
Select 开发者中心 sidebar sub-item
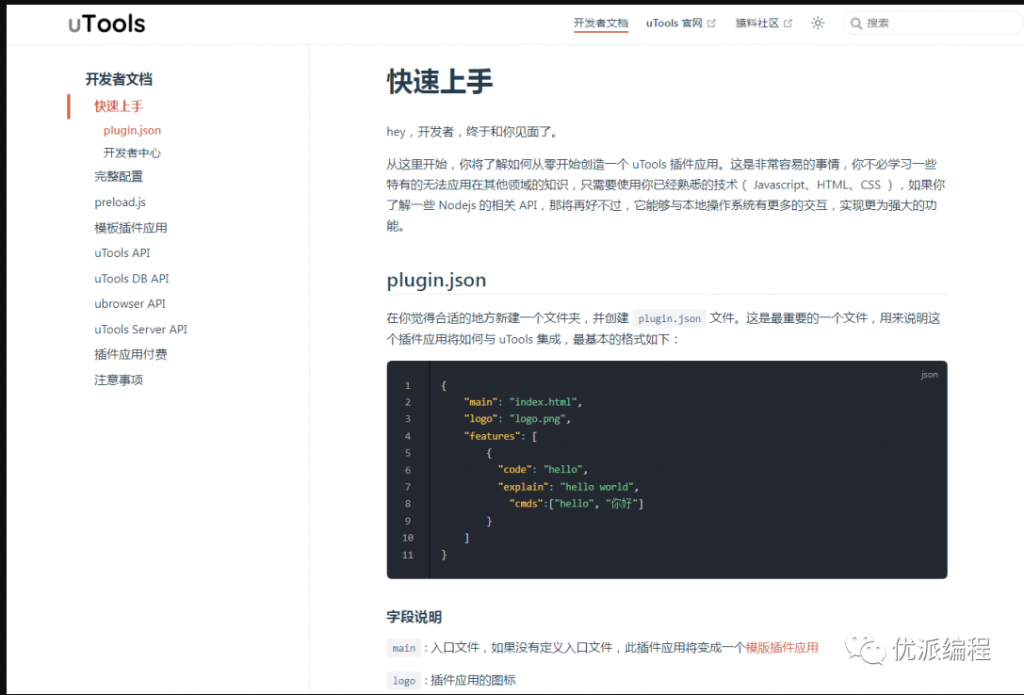(x=132, y=153)
